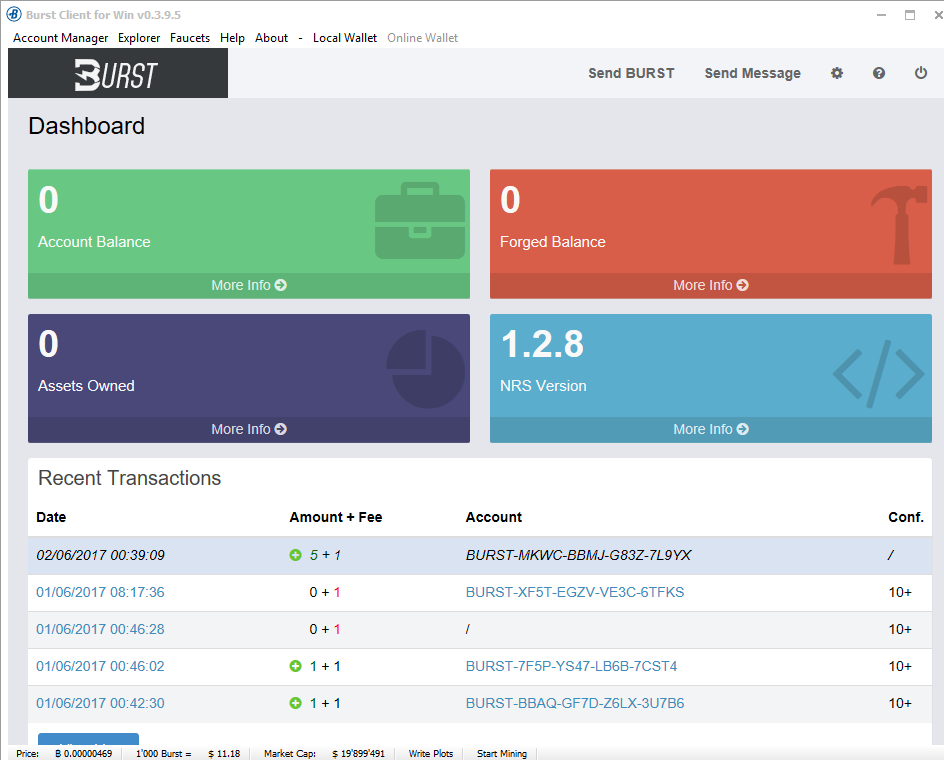
Task: Click the Burst app icon in title bar
Action: point(14,14)
